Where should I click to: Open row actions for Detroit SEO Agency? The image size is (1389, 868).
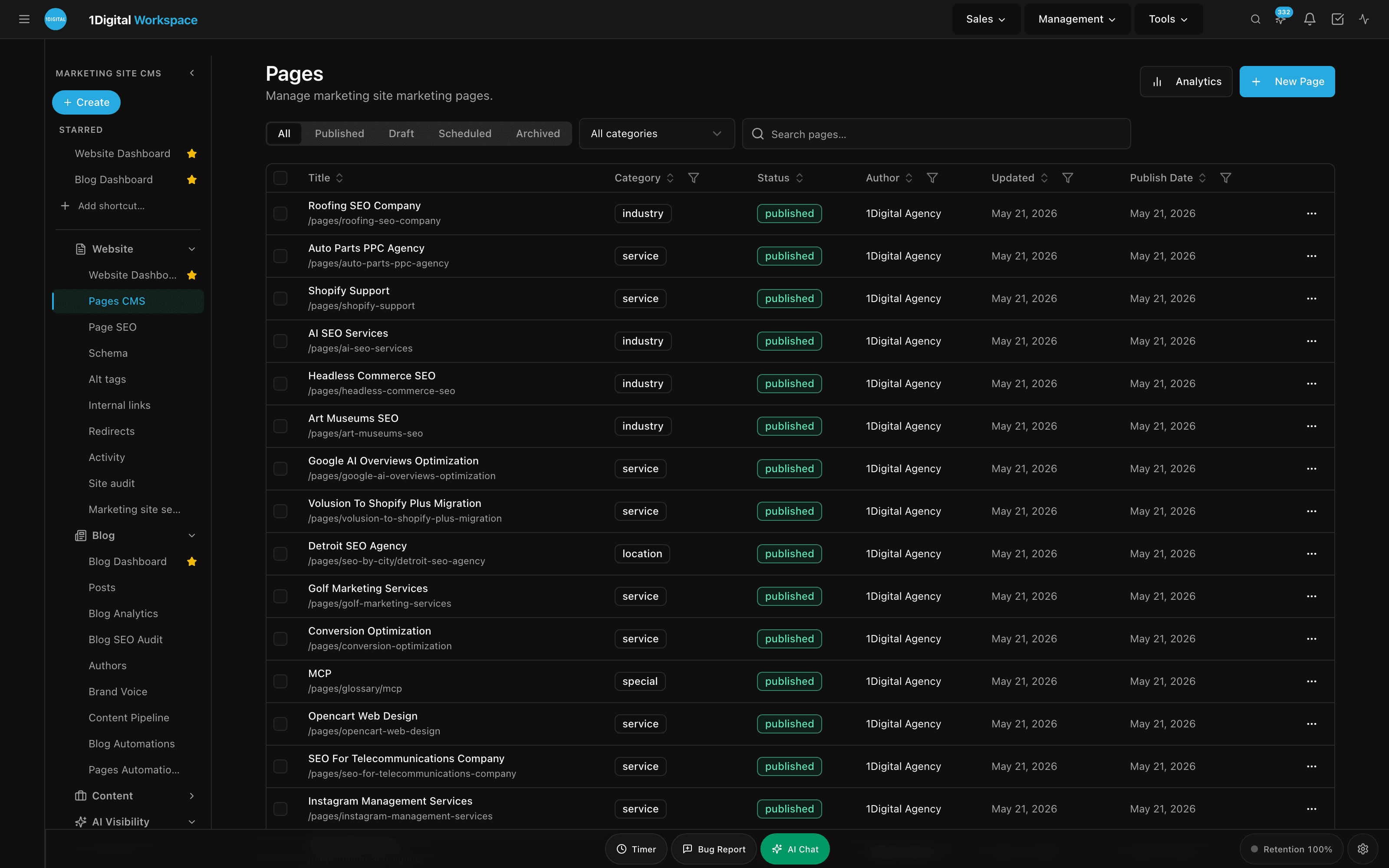point(1311,553)
